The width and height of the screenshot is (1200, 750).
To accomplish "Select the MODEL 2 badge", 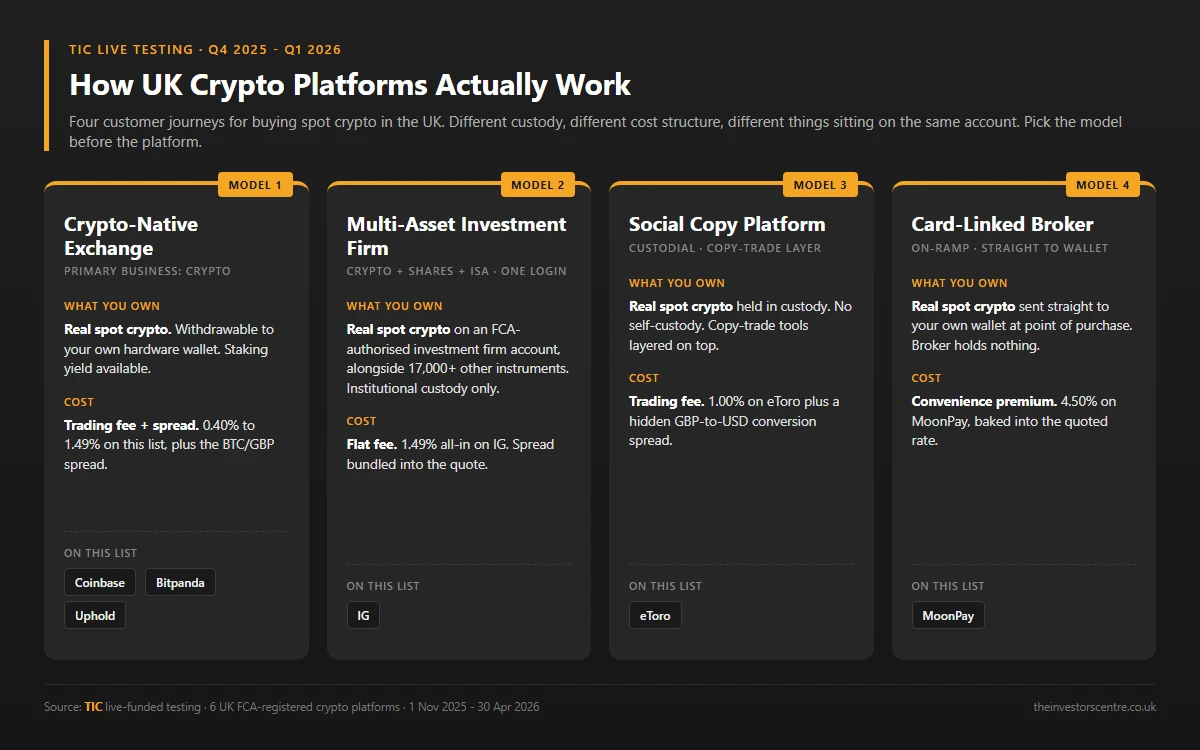I will tap(538, 185).
